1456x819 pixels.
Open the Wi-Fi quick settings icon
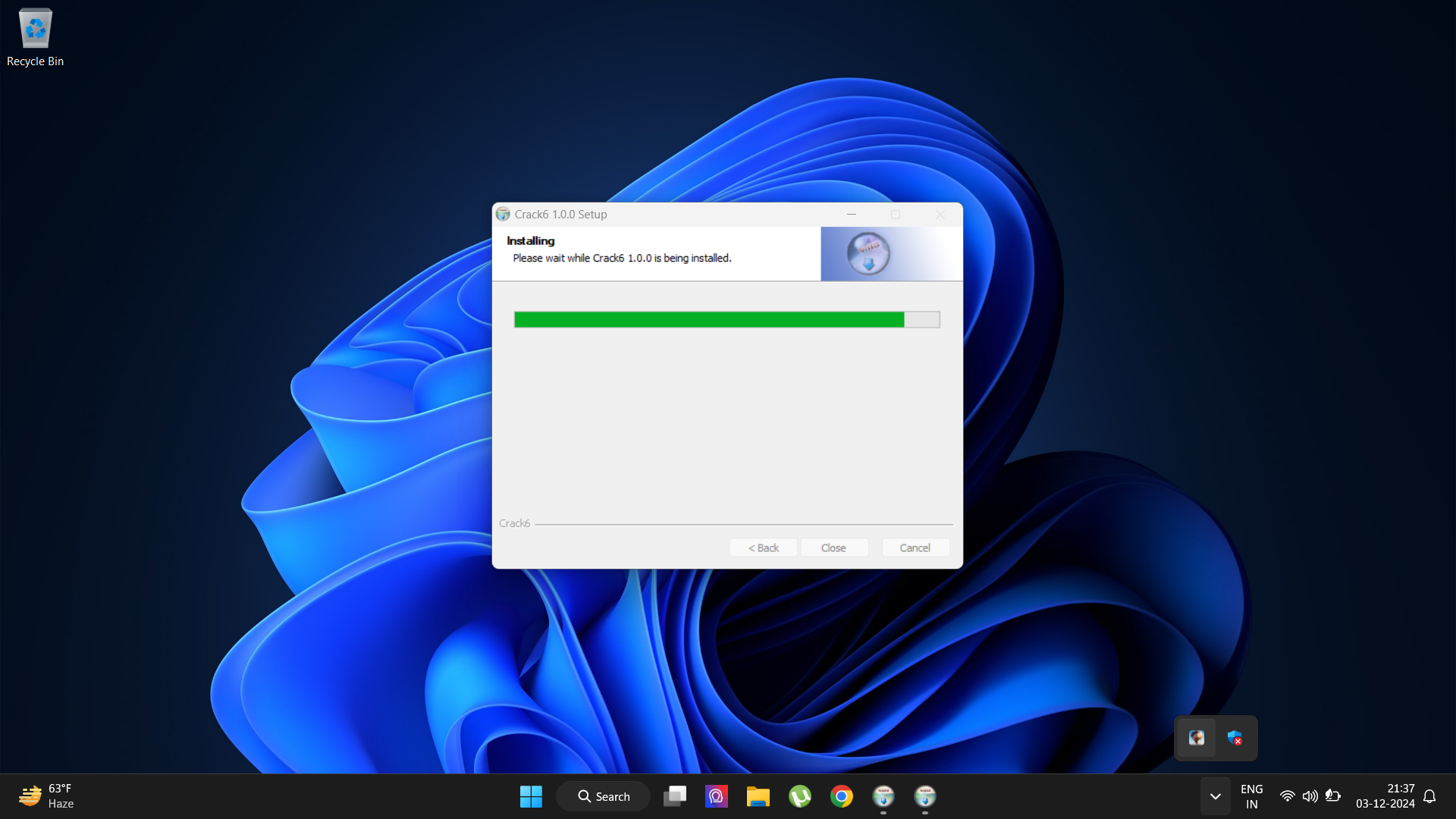(x=1287, y=796)
